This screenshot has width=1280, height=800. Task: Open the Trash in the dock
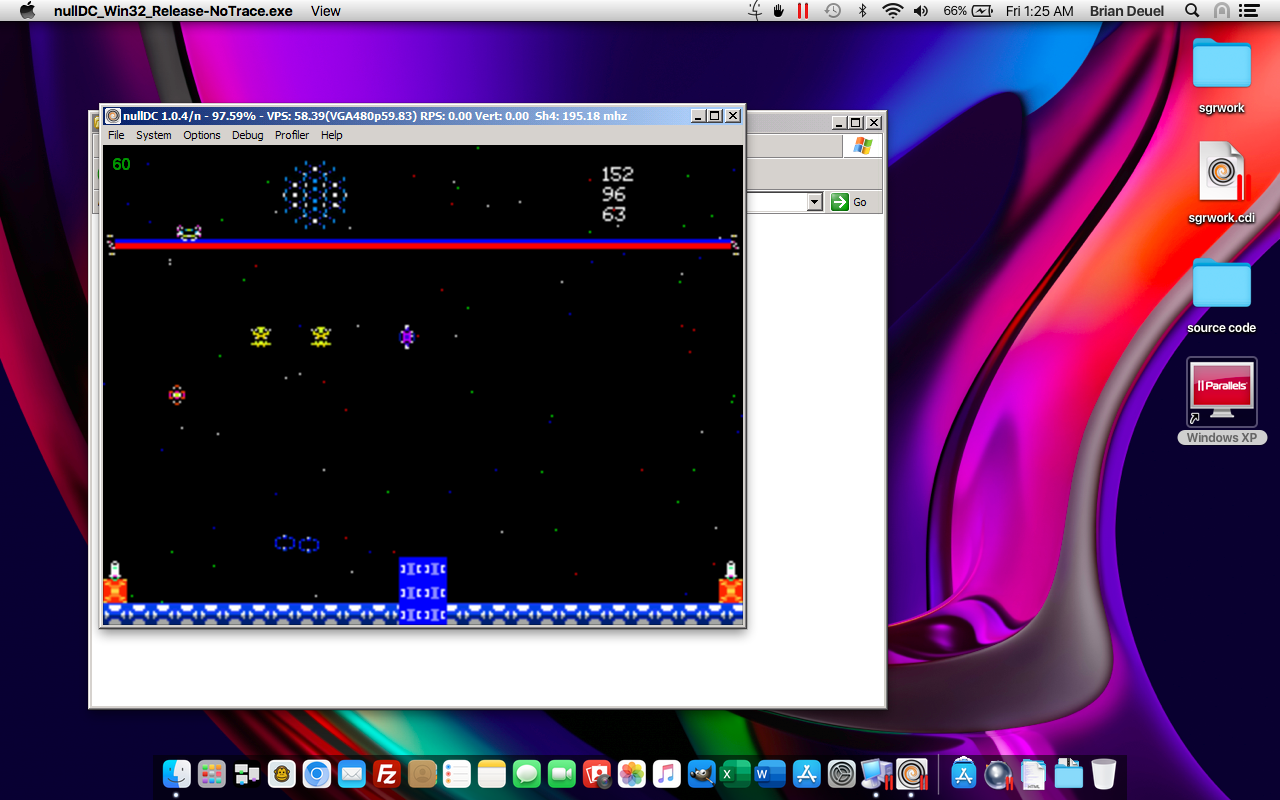[x=1103, y=774]
